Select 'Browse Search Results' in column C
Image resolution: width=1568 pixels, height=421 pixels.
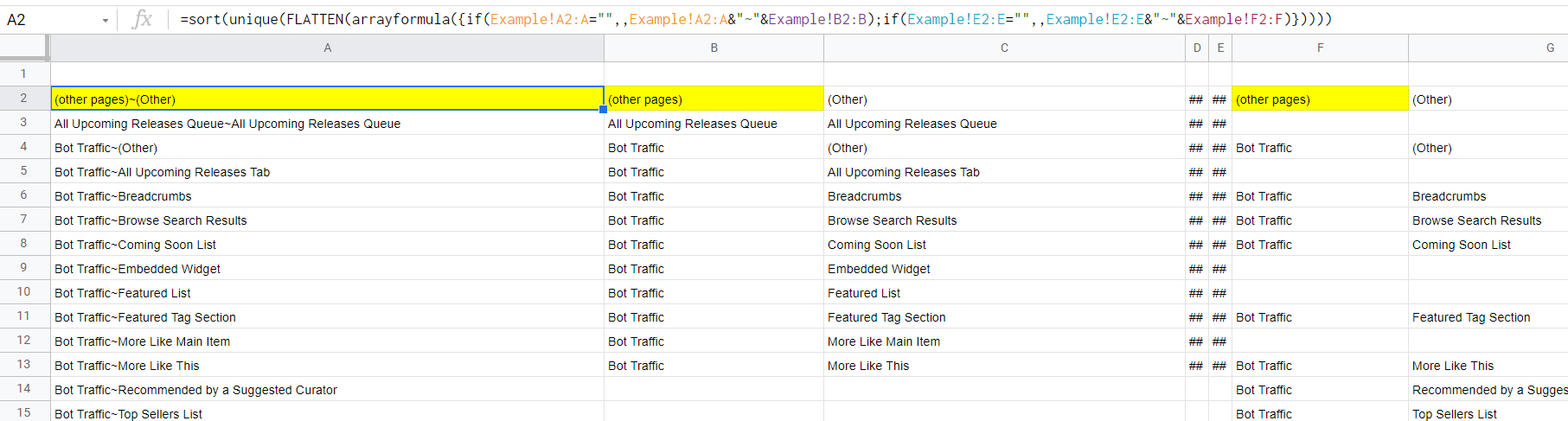click(x=1004, y=220)
